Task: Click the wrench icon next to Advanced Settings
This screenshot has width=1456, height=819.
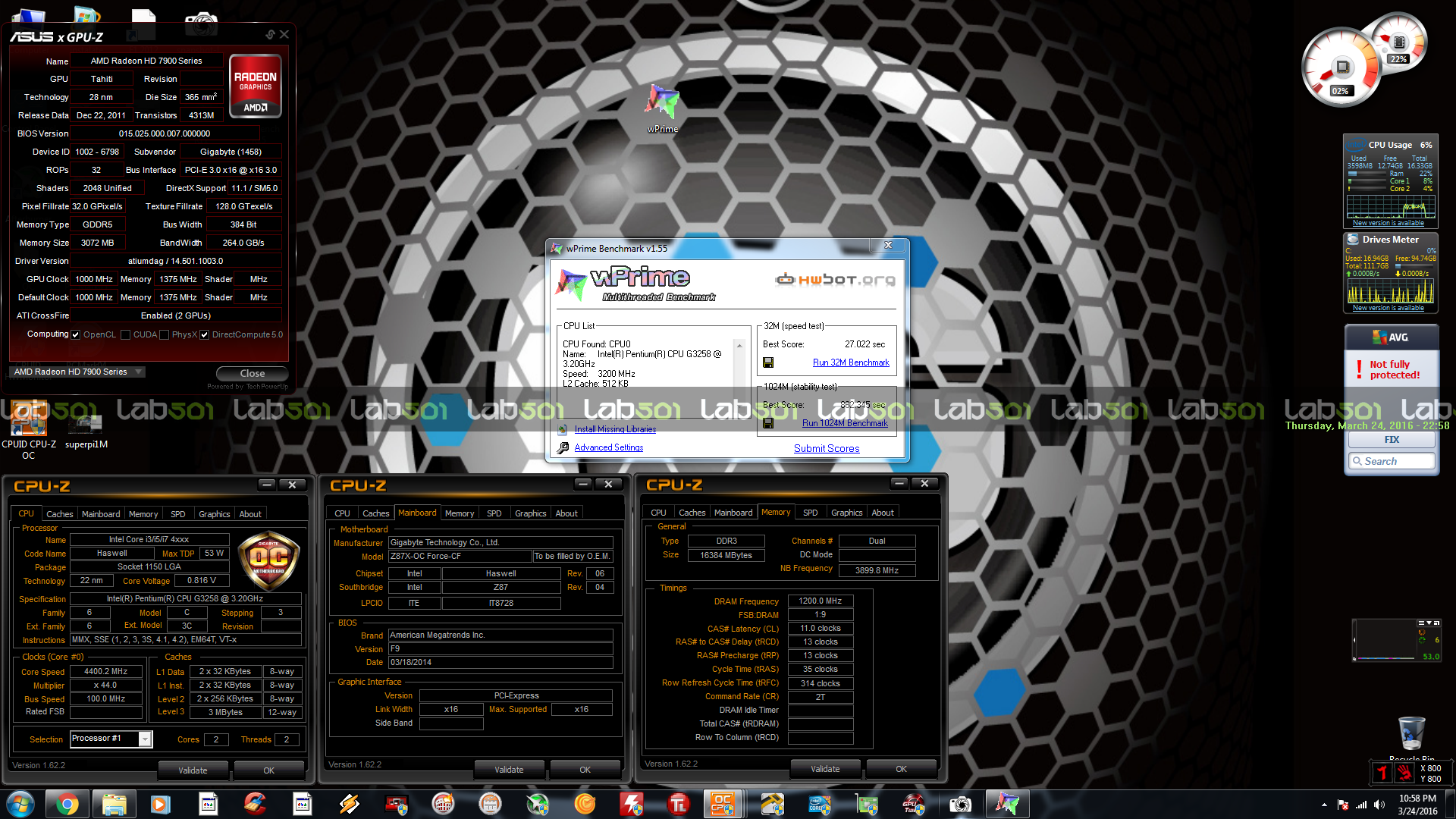Action: 563,447
